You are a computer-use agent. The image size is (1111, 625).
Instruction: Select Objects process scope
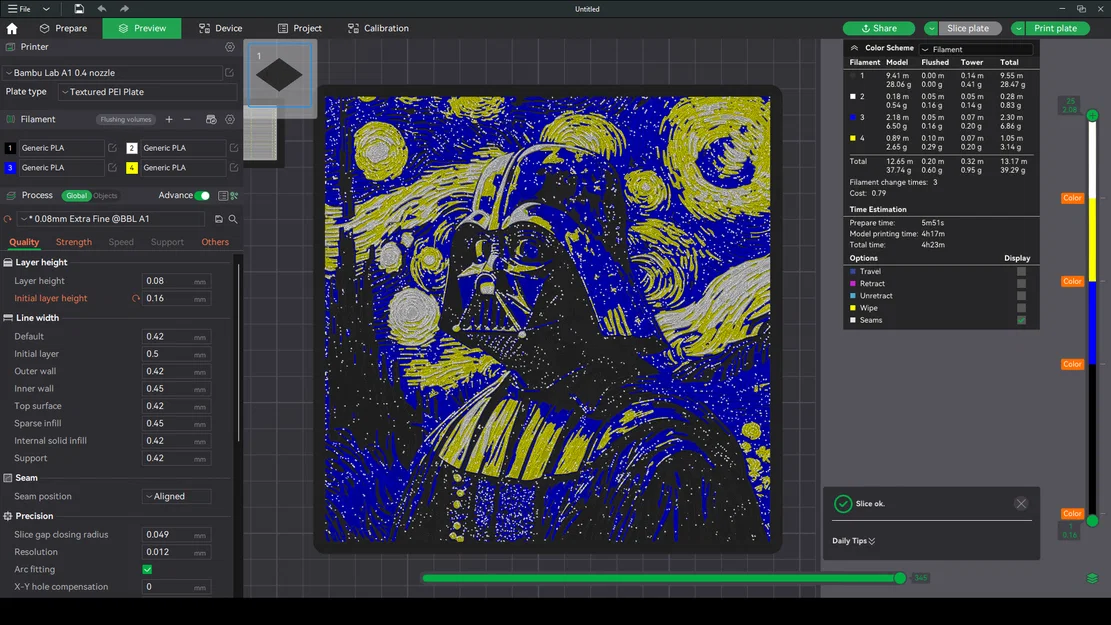click(x=106, y=196)
